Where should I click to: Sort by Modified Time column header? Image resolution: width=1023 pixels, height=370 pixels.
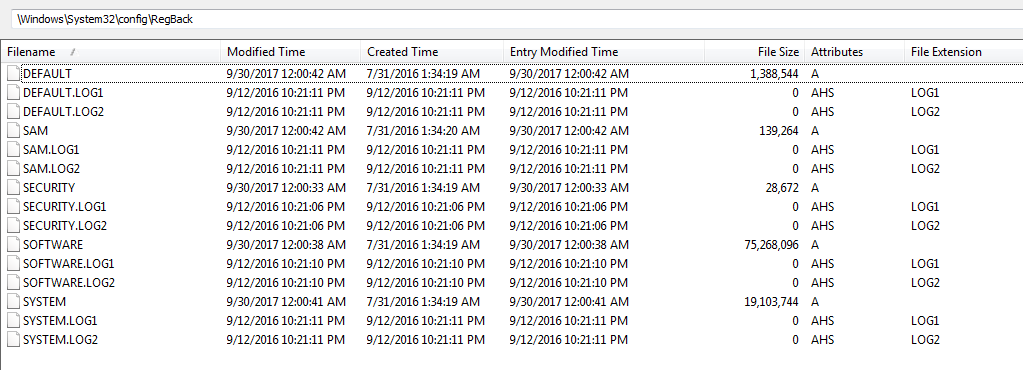pos(290,52)
